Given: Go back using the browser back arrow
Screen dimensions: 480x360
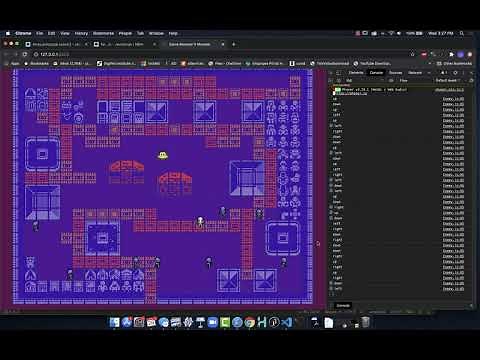Looking at the screenshot, I should 6,54.
